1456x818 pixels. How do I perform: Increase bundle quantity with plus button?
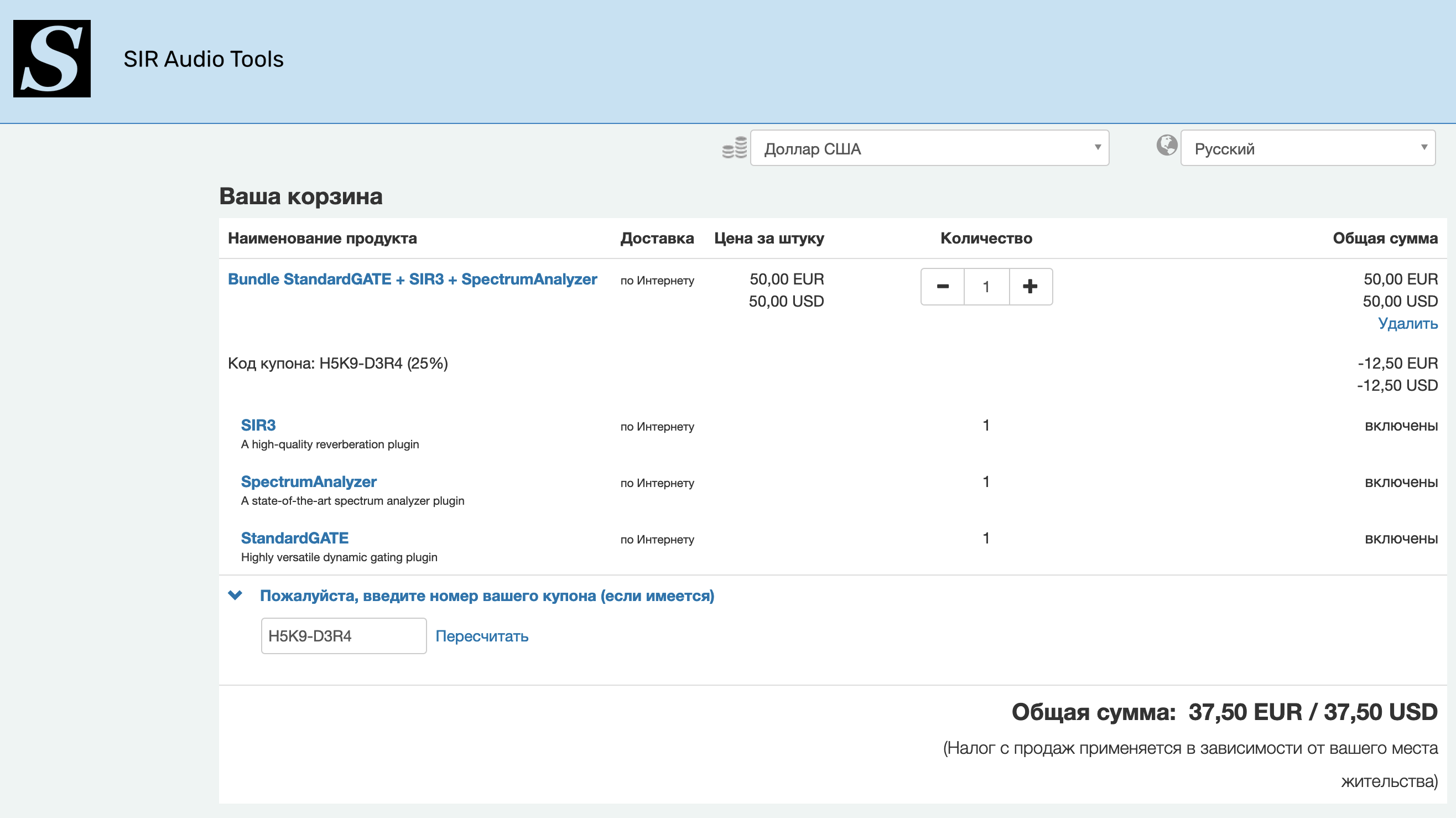tap(1031, 287)
